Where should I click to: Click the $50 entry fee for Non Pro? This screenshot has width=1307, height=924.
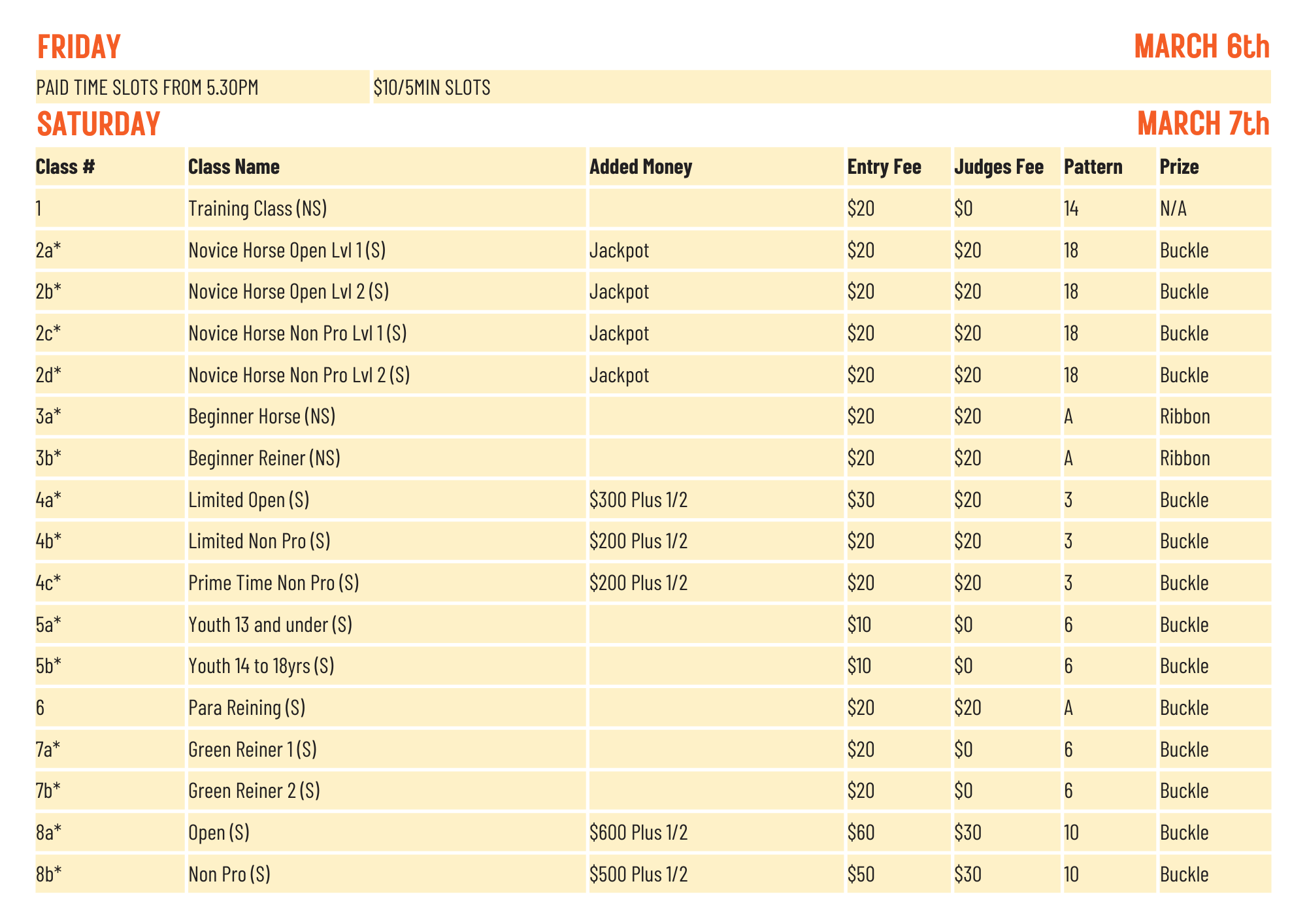tap(861, 875)
